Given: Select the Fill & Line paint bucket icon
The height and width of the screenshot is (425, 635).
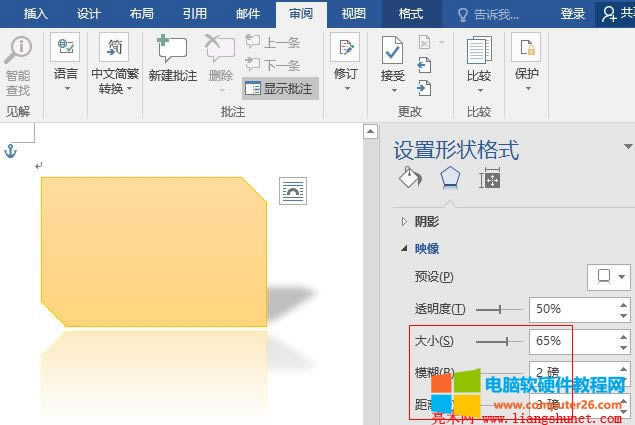Looking at the screenshot, I should [x=410, y=179].
